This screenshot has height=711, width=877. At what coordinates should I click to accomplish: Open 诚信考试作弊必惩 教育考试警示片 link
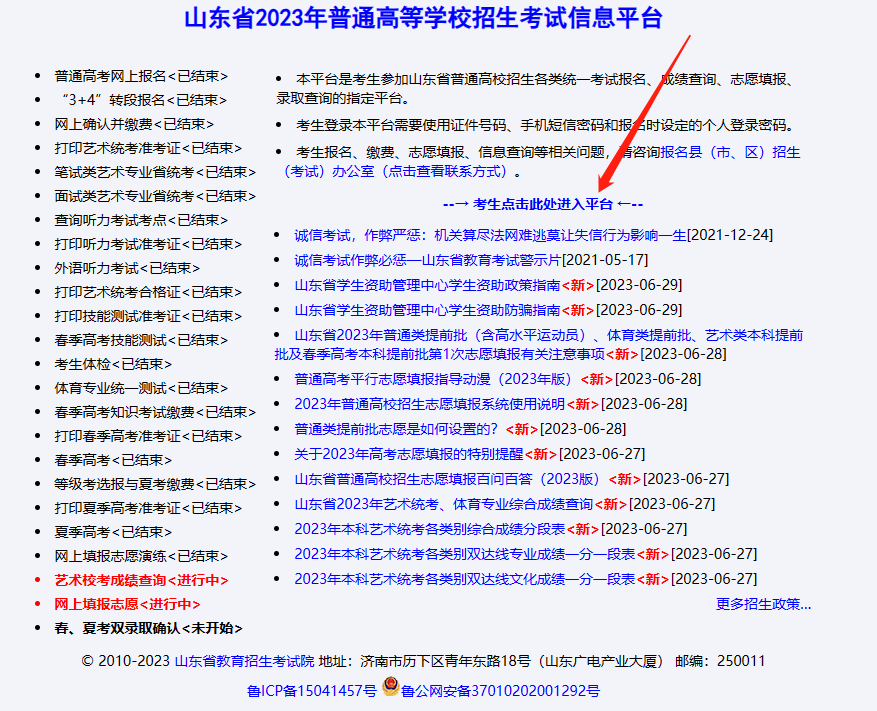(x=427, y=259)
